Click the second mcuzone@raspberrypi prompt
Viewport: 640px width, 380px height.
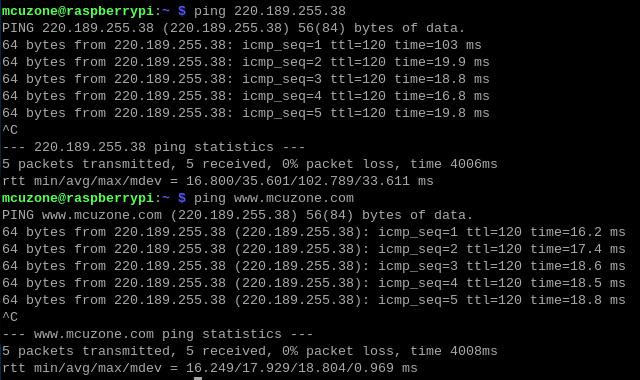coord(78,198)
